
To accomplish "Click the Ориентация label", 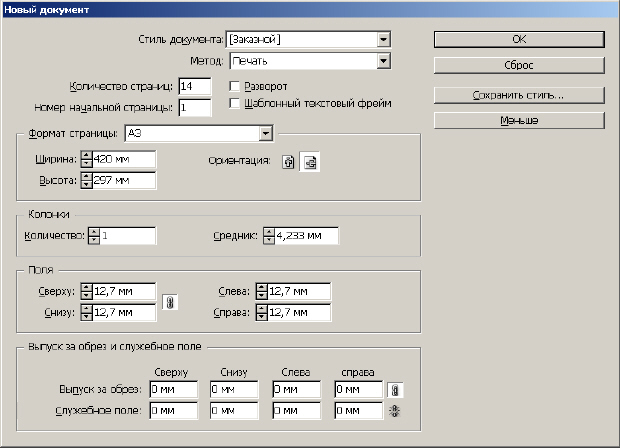I will tap(240, 161).
